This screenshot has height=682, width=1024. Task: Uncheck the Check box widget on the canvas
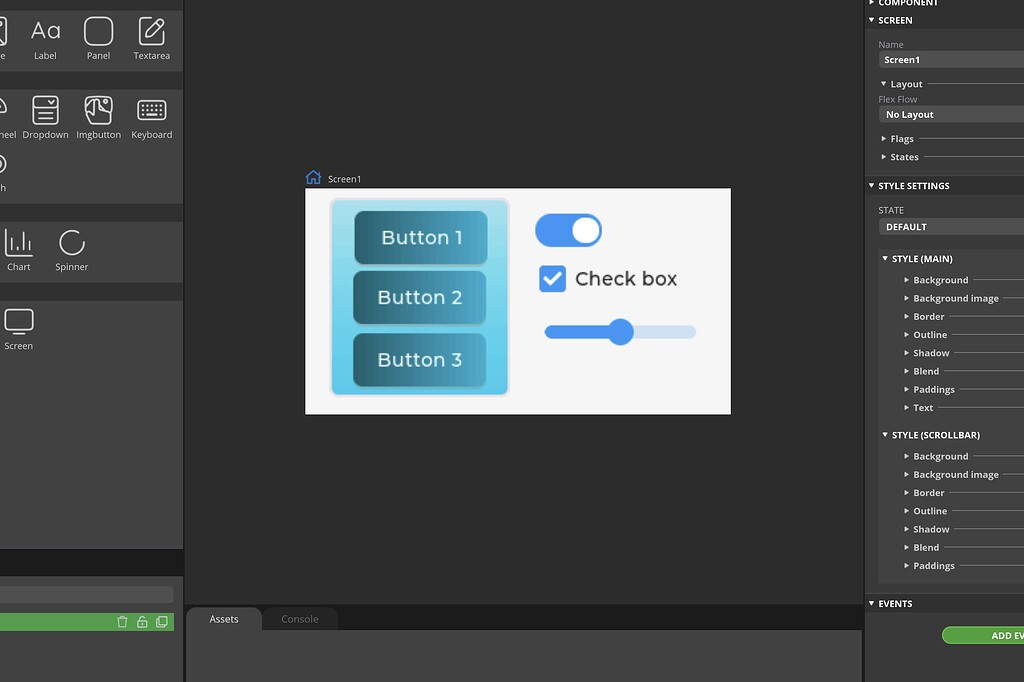pos(552,279)
